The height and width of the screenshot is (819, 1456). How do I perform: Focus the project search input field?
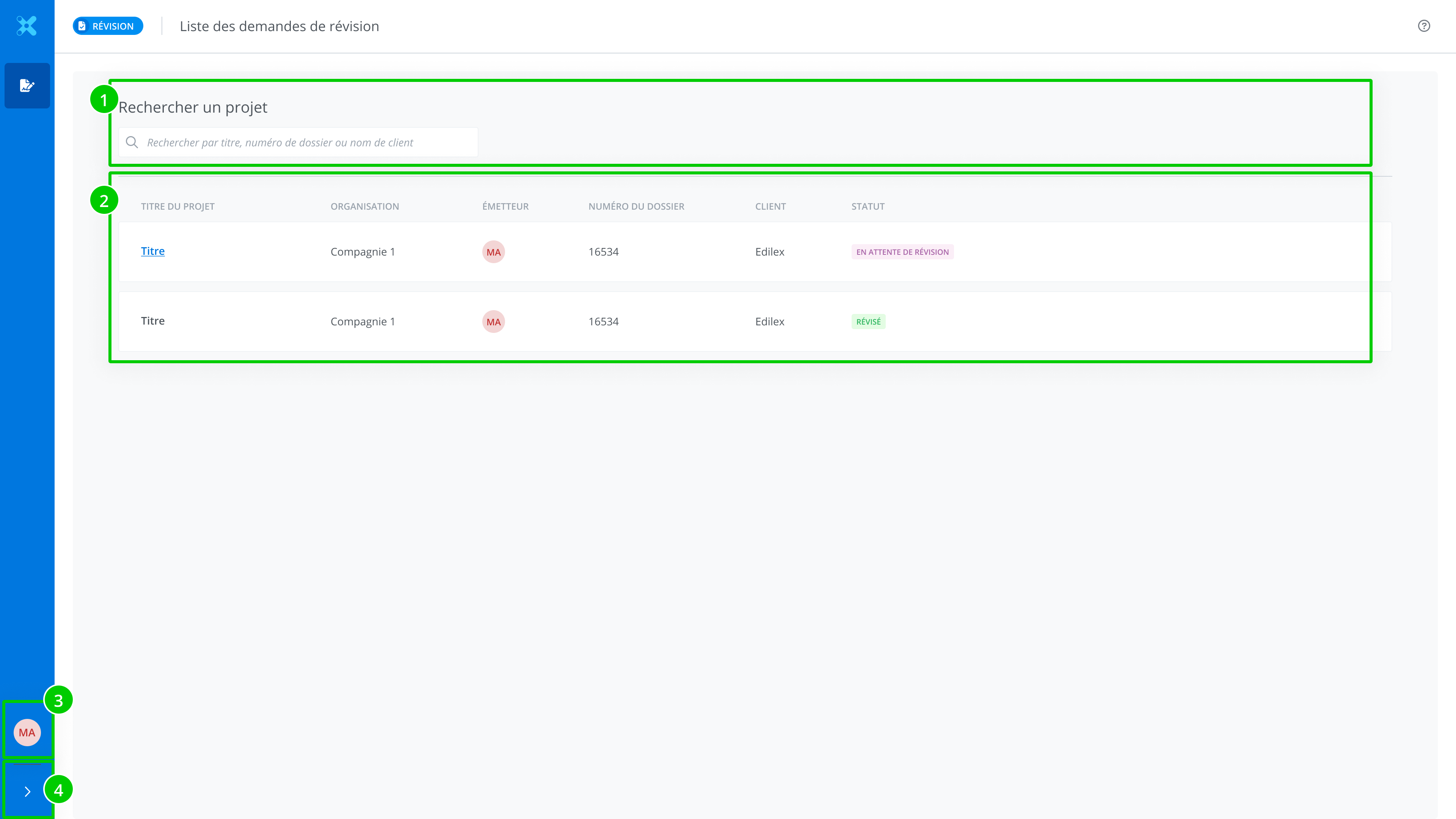tap(305, 143)
